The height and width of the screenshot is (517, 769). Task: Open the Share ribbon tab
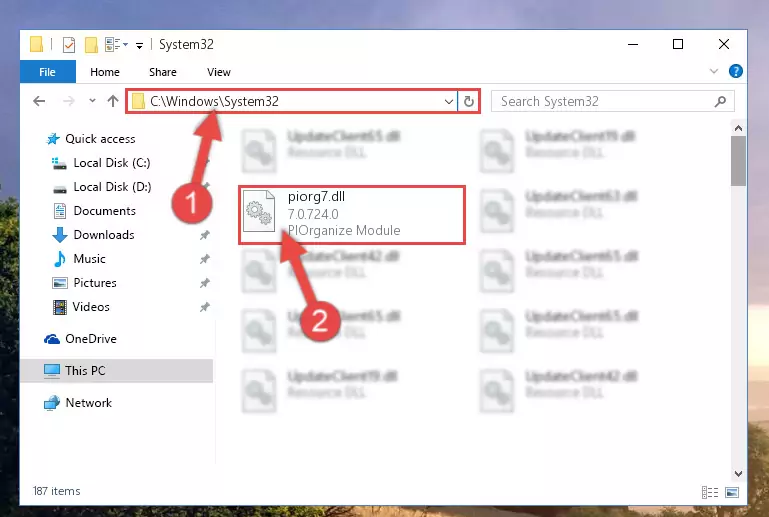(162, 72)
